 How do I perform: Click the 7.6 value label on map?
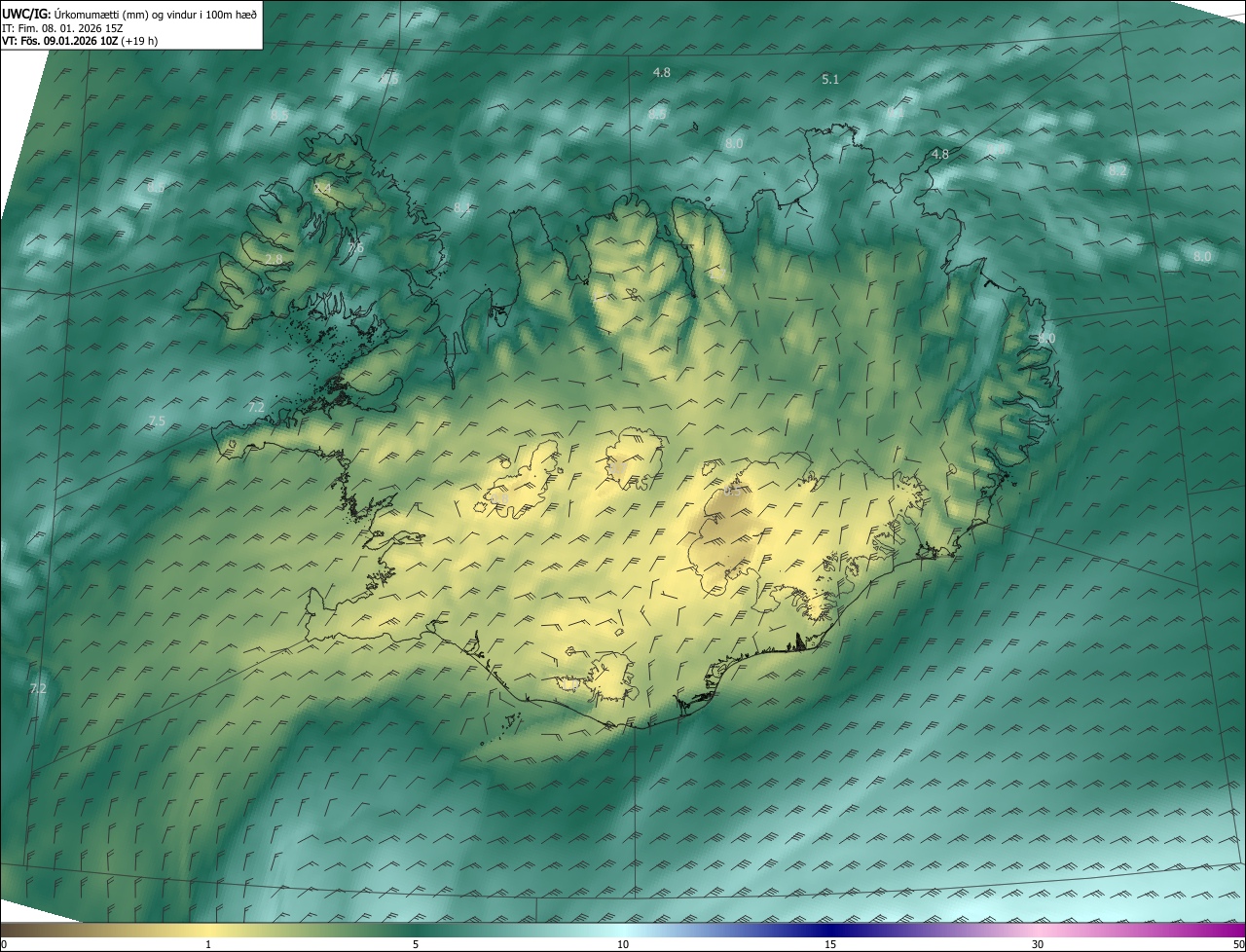tap(355, 248)
